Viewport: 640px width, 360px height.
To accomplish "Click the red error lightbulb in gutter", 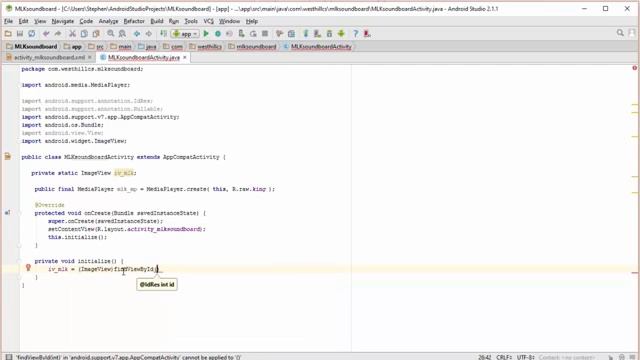I will [28, 268].
